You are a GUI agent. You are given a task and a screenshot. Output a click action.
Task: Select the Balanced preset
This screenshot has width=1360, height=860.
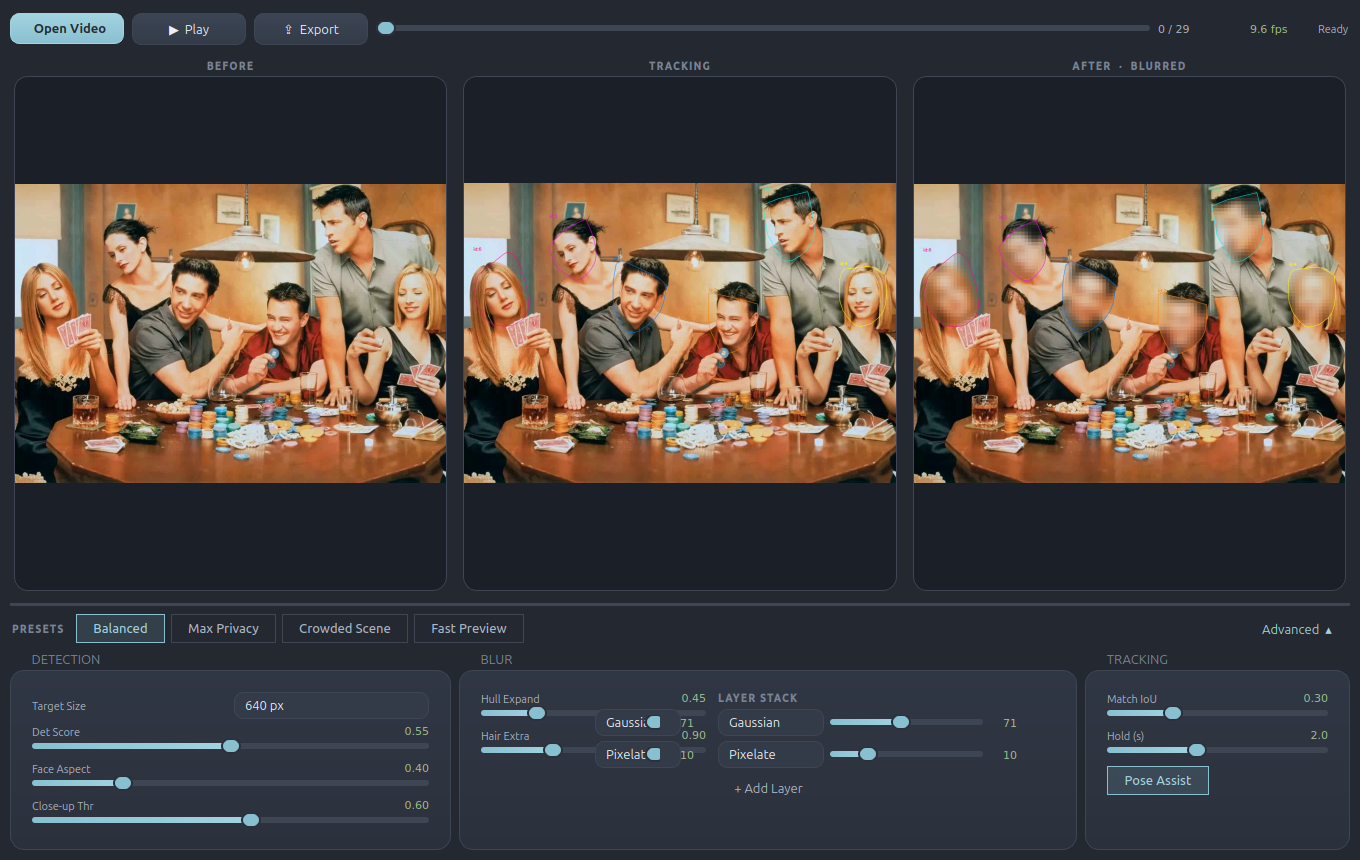(120, 628)
